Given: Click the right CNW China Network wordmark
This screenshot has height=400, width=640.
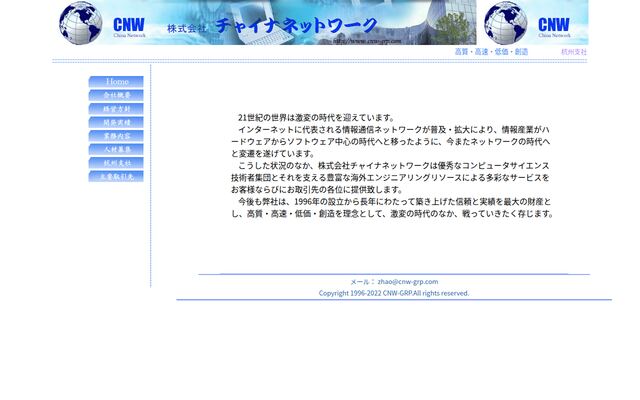Looking at the screenshot, I should click(554, 27).
